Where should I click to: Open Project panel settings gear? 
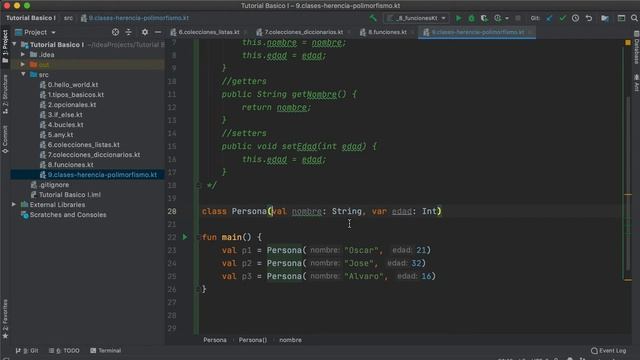pyautogui.click(x=145, y=32)
